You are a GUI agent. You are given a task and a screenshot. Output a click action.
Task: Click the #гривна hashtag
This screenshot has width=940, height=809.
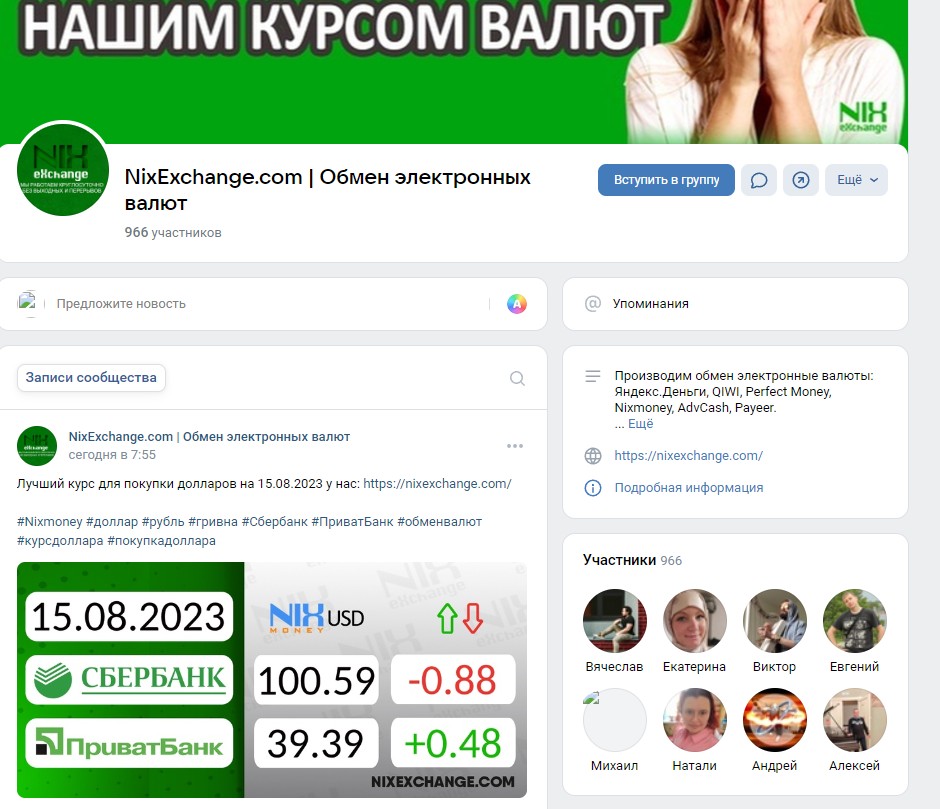(213, 522)
